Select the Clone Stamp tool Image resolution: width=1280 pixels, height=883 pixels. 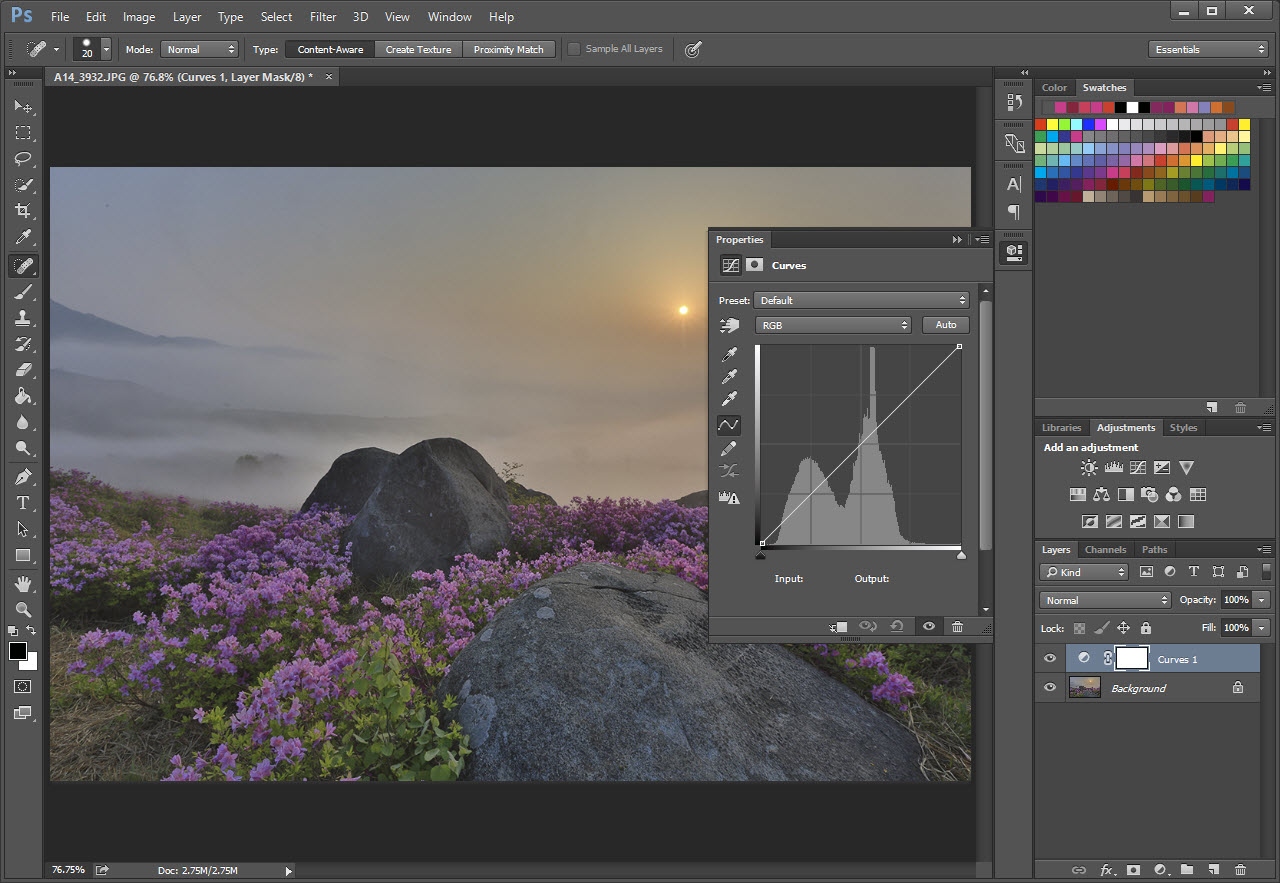pos(23,318)
